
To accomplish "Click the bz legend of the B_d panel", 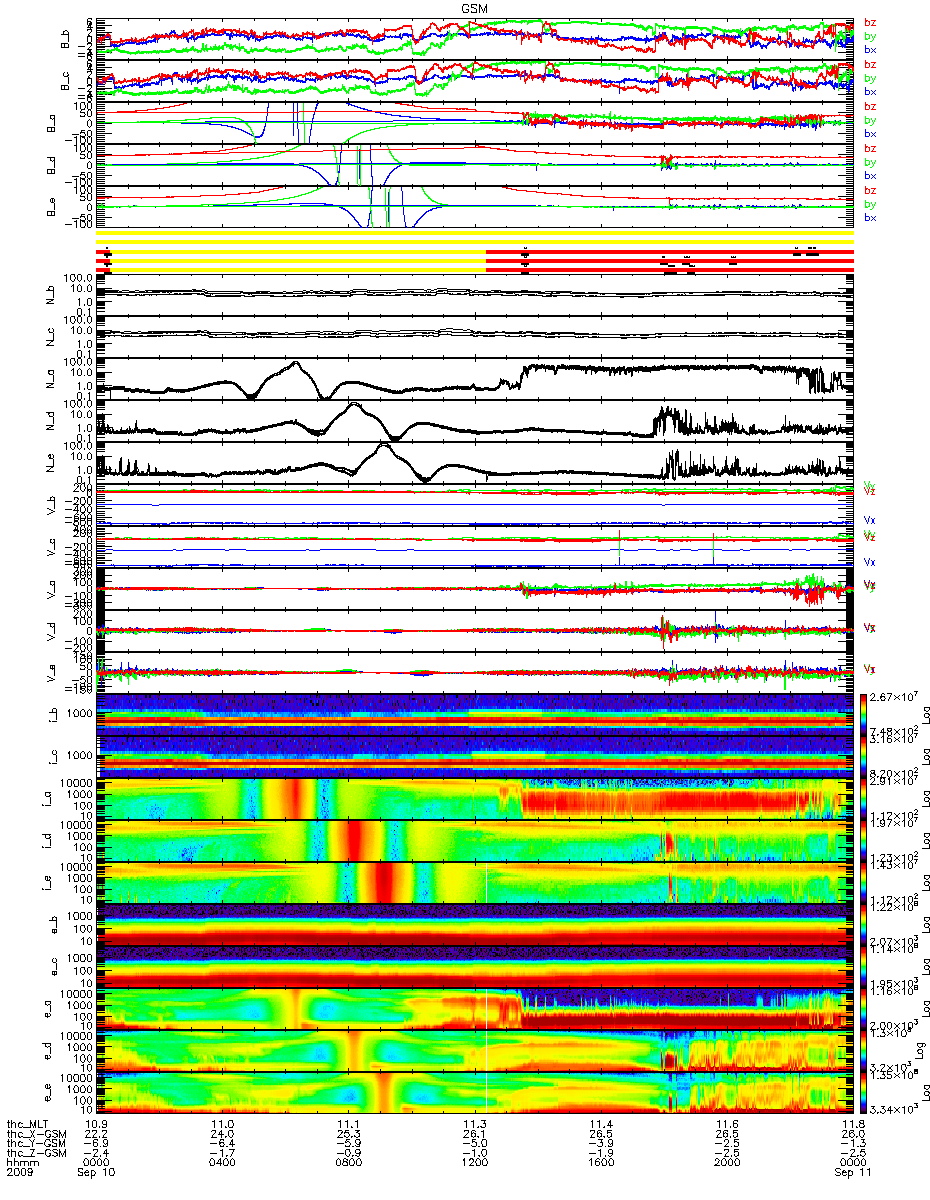I will [870, 149].
